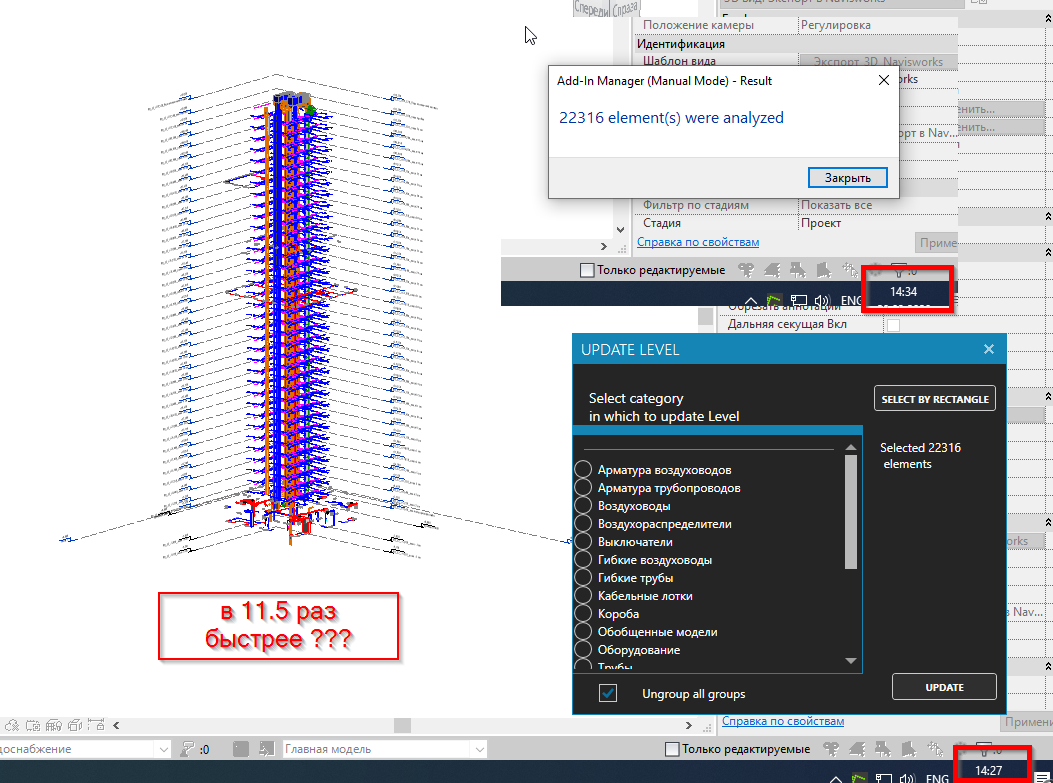Screen dimensions: 1053x783
Task: Click view horizontal scrollbar right arrow
Action: pos(688,725)
